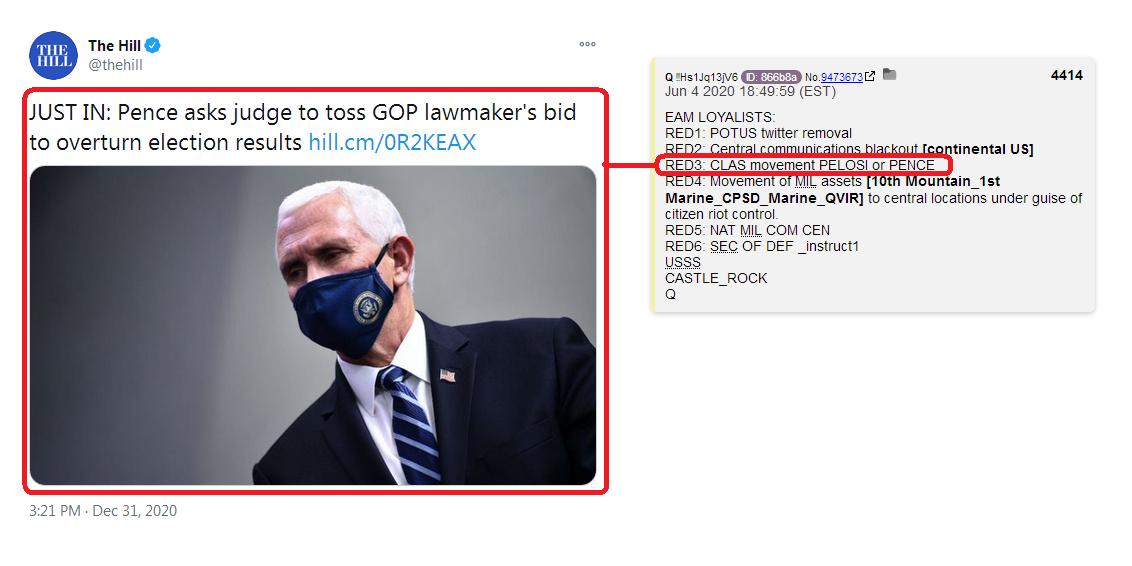Open the external link icon beside 9473673
The height and width of the screenshot is (566, 1132).
coord(870,76)
